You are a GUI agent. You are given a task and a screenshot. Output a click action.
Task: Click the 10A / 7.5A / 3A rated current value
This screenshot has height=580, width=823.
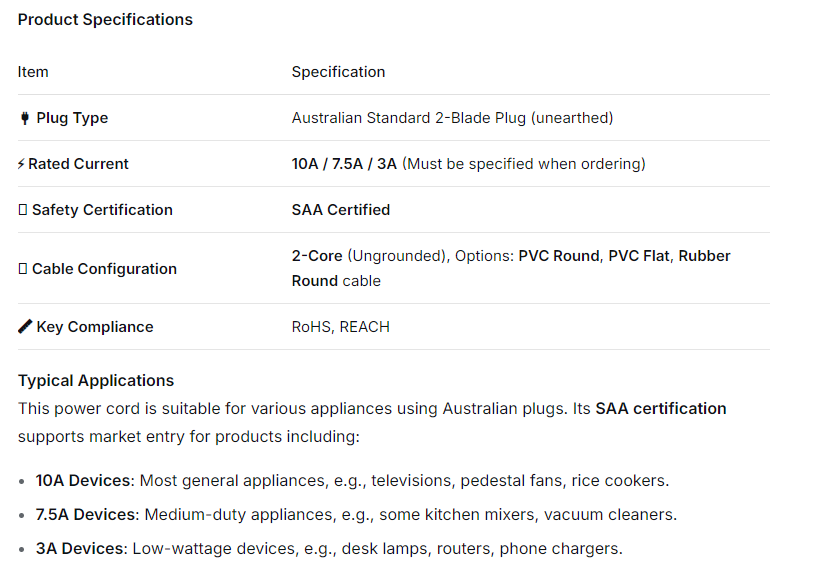pyautogui.click(x=344, y=164)
